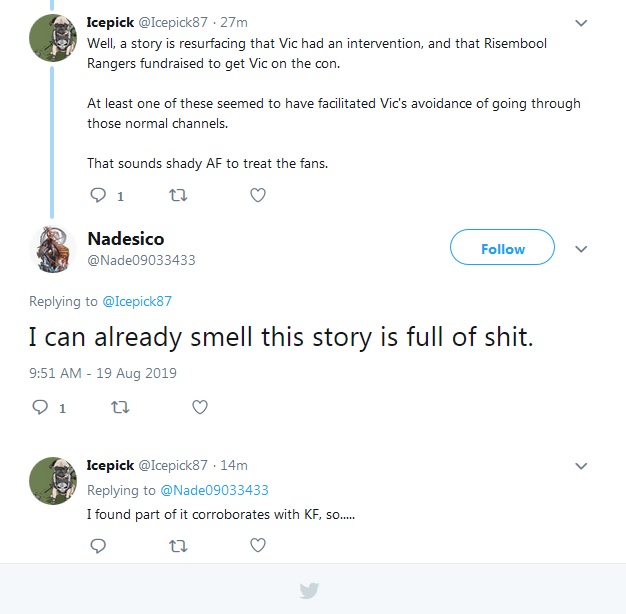Open dropdown next to Follow button
The image size is (626, 614).
pyautogui.click(x=581, y=249)
